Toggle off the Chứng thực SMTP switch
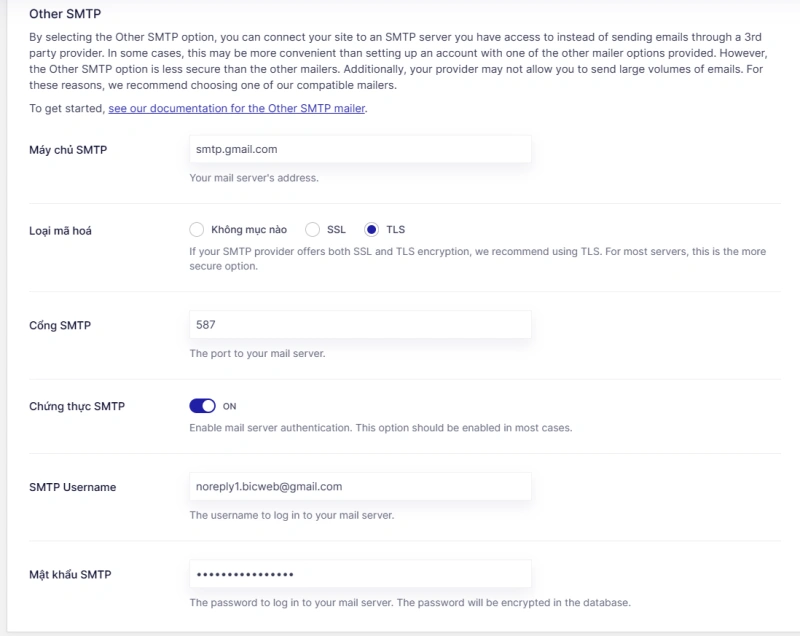This screenshot has height=636, width=800. click(203, 406)
